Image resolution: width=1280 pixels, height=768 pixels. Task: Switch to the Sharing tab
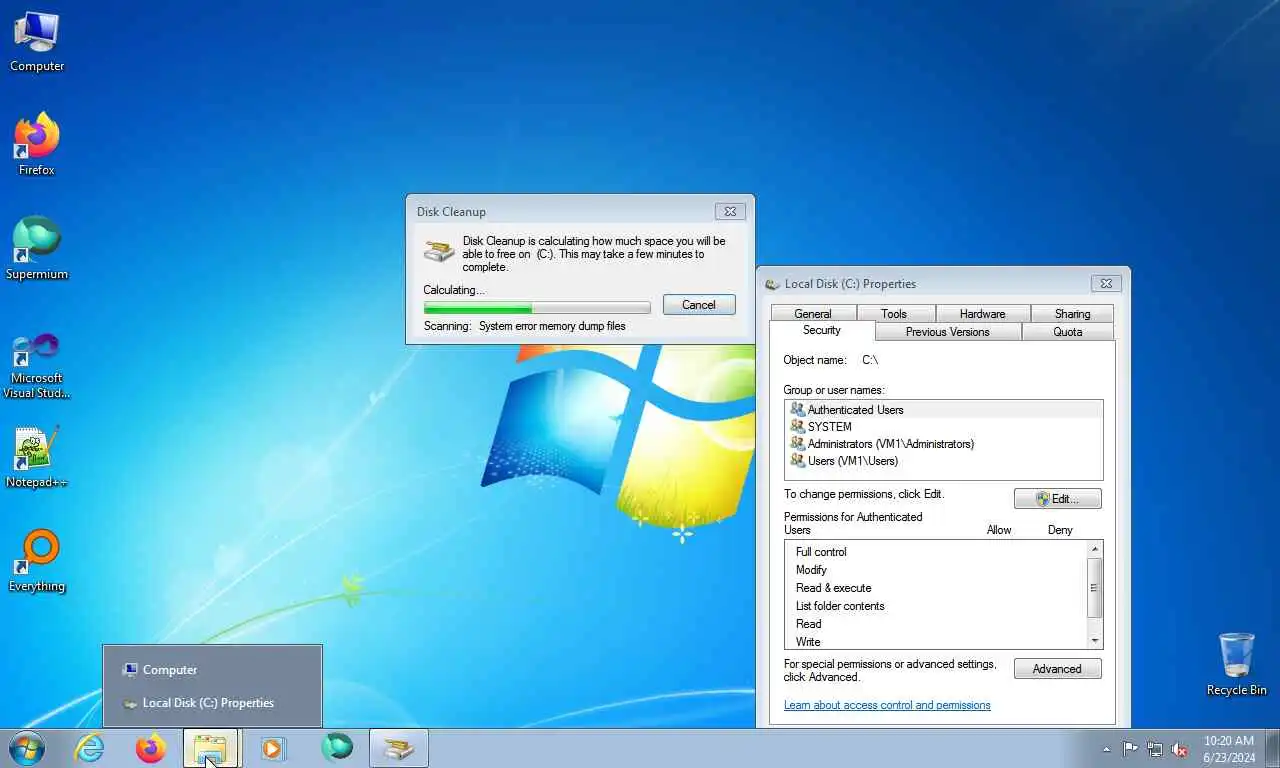coord(1072,314)
